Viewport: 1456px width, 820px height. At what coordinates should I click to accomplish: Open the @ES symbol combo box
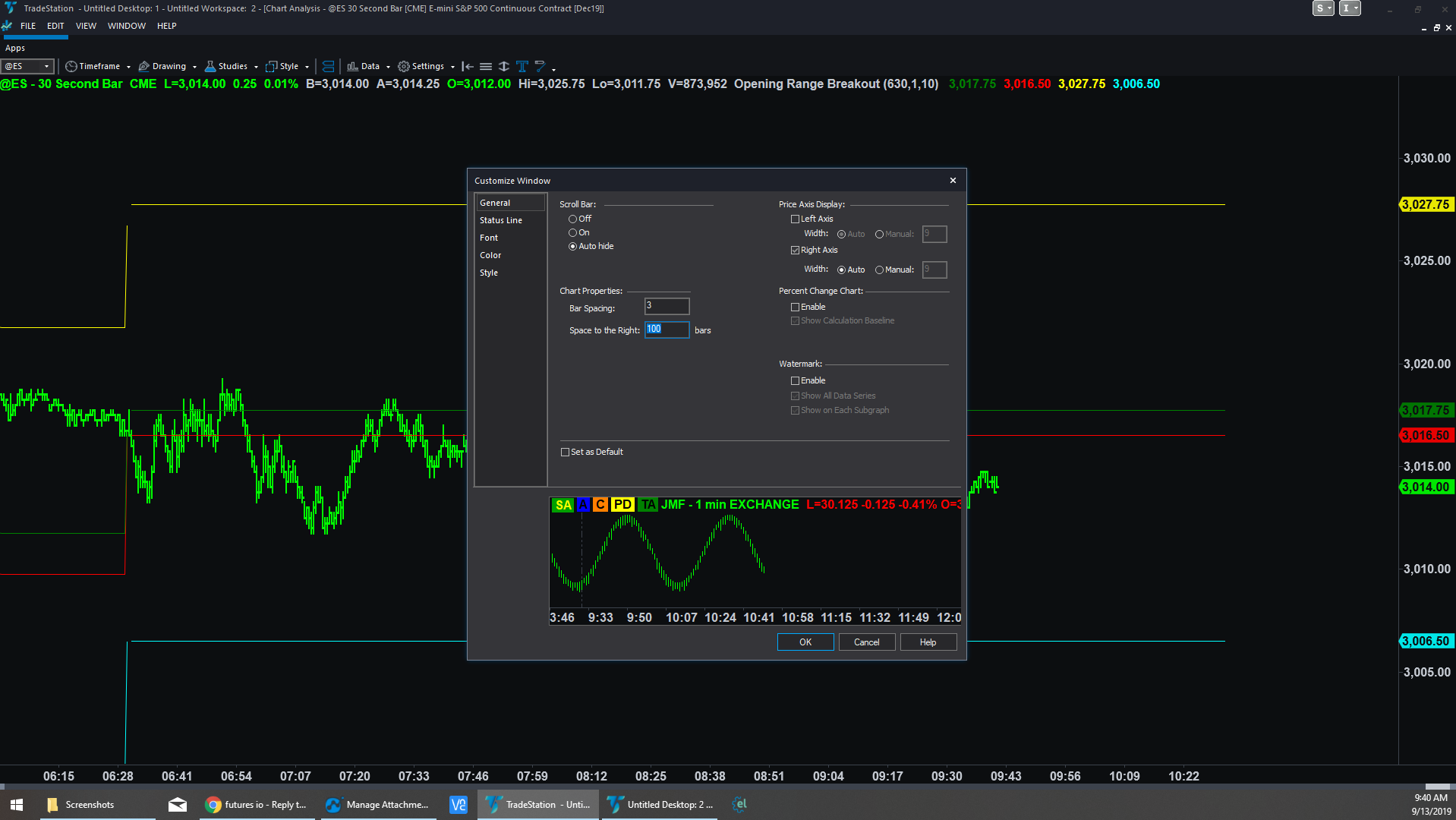[28, 67]
